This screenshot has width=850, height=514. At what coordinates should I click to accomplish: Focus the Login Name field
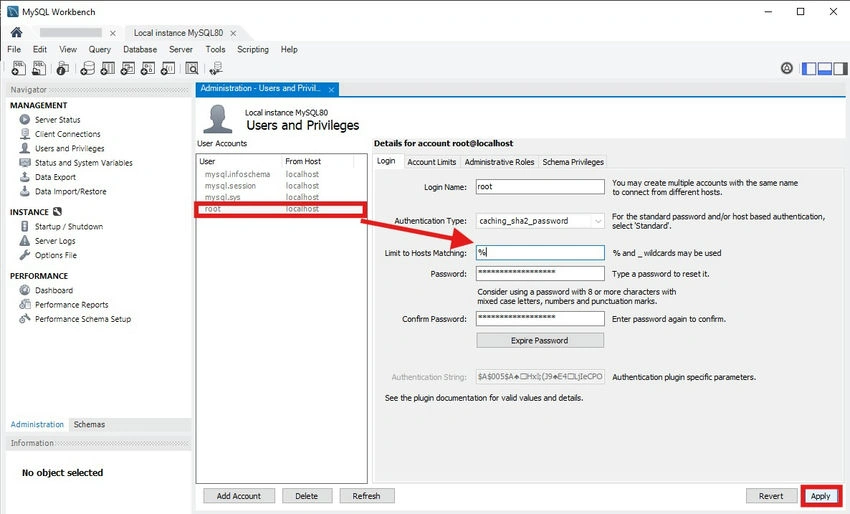pyautogui.click(x=540, y=187)
